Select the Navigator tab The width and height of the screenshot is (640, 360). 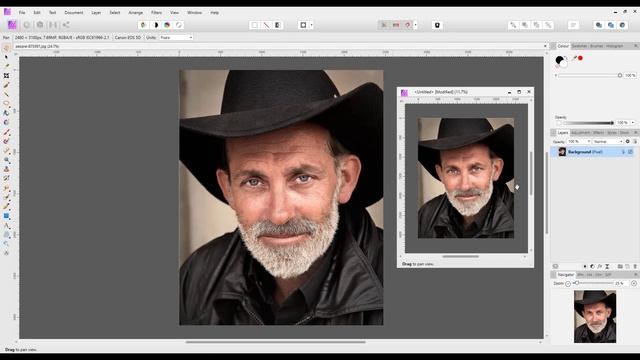(x=566, y=275)
